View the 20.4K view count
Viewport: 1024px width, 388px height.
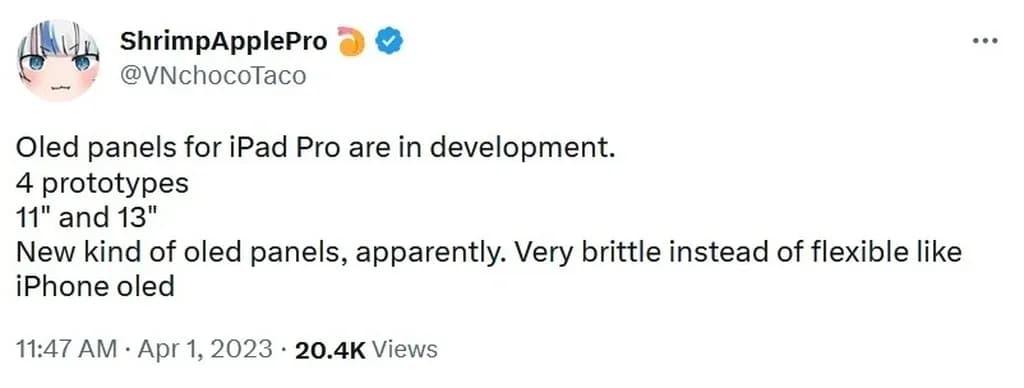coord(330,349)
